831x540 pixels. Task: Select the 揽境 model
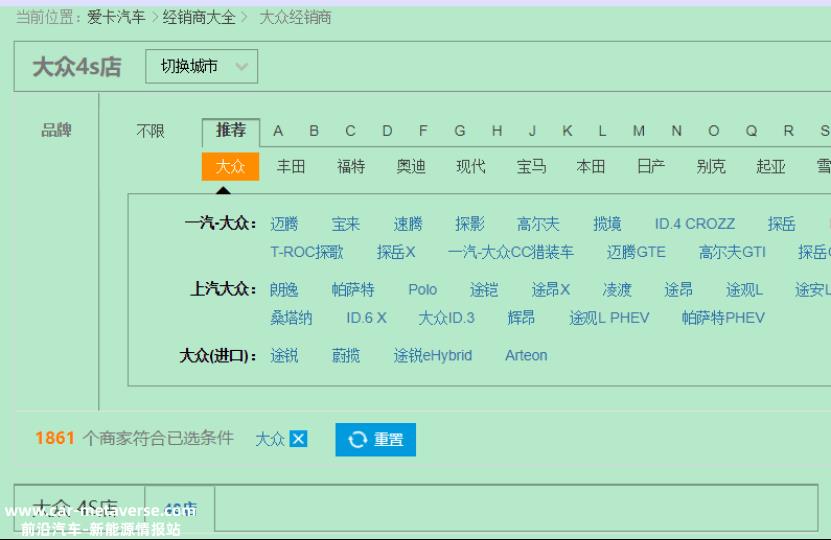point(607,224)
